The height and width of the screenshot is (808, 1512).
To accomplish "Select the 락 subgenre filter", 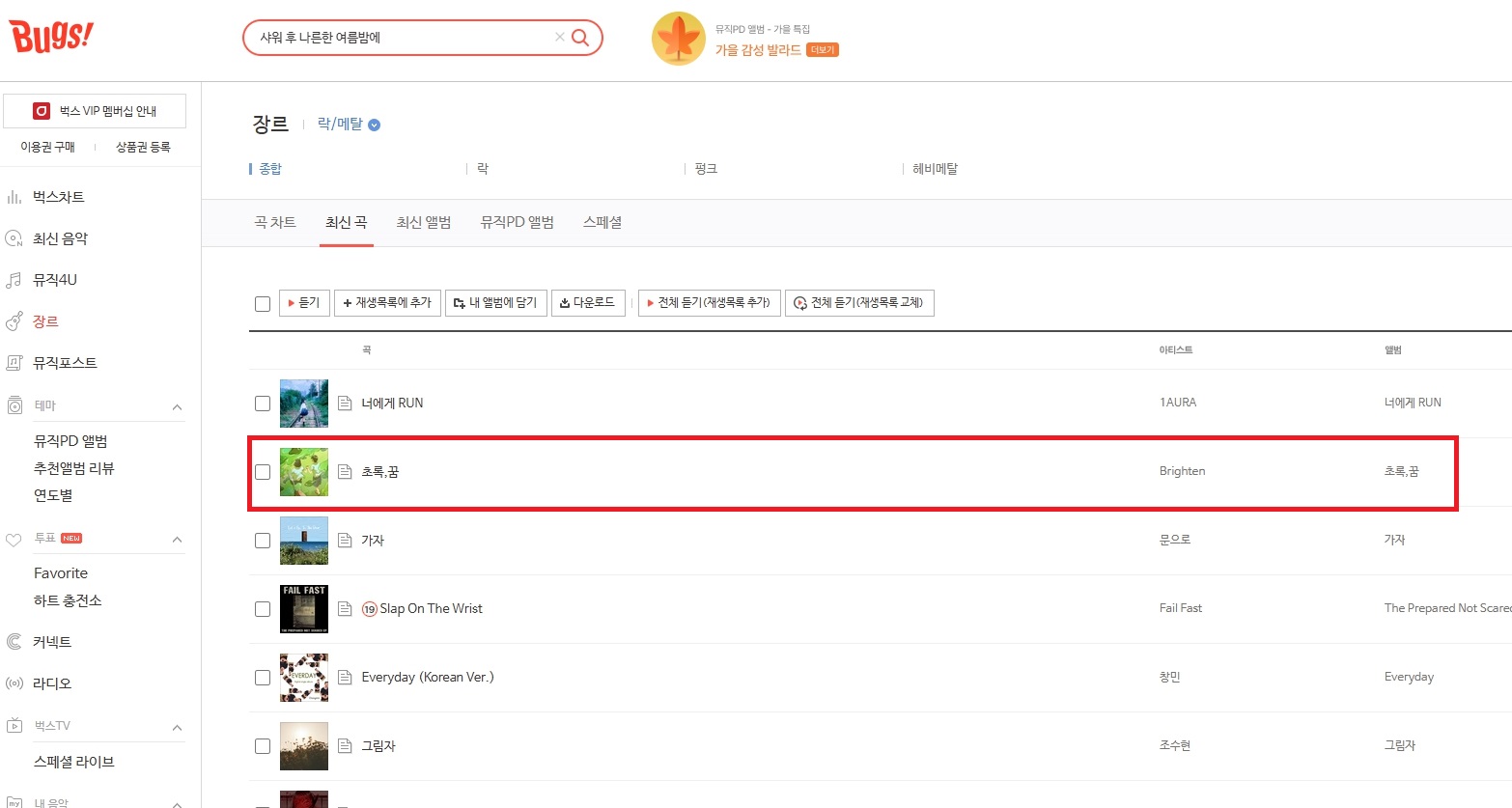I will (483, 169).
